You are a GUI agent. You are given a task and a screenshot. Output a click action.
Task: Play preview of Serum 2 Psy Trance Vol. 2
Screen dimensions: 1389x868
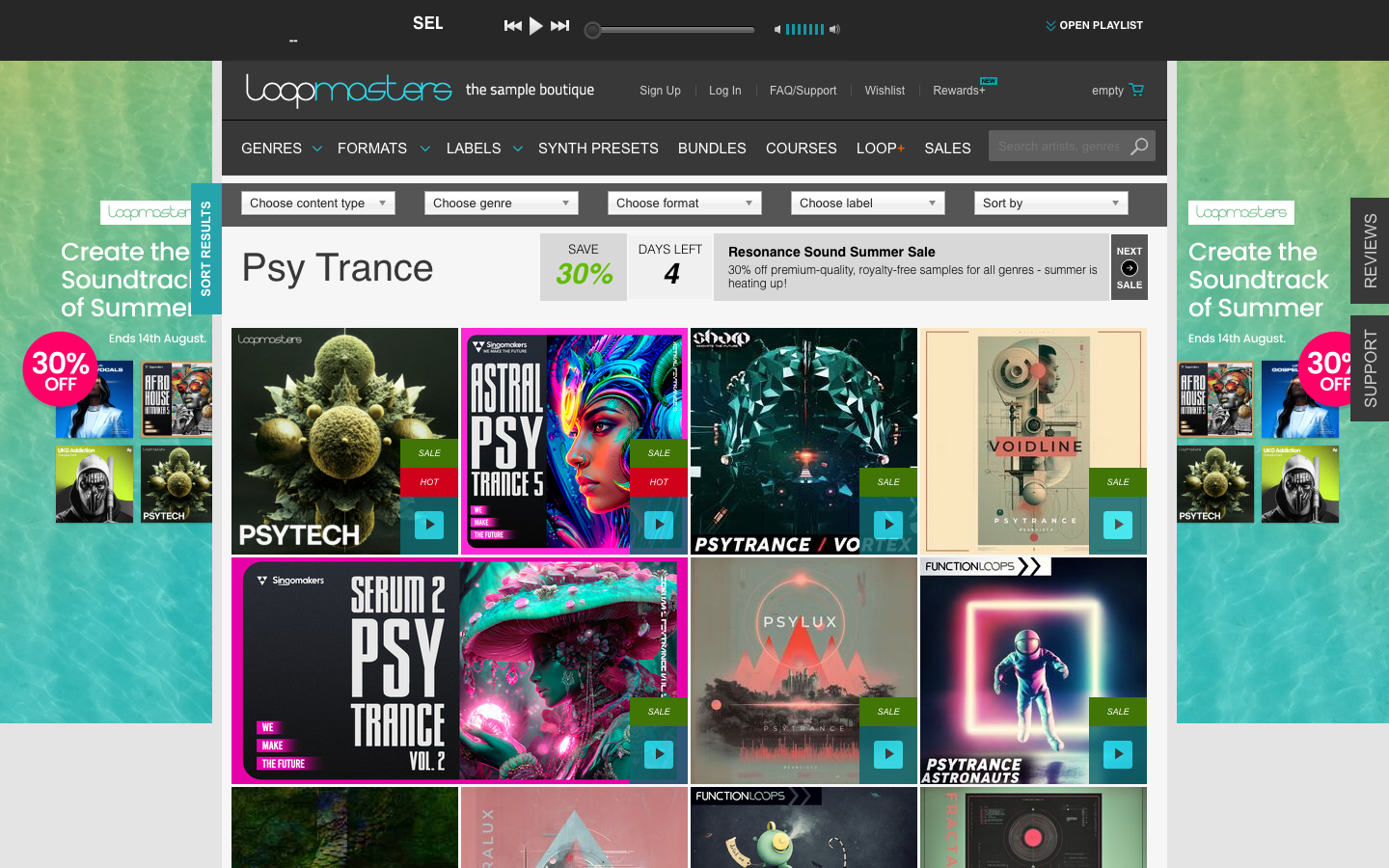[659, 754]
